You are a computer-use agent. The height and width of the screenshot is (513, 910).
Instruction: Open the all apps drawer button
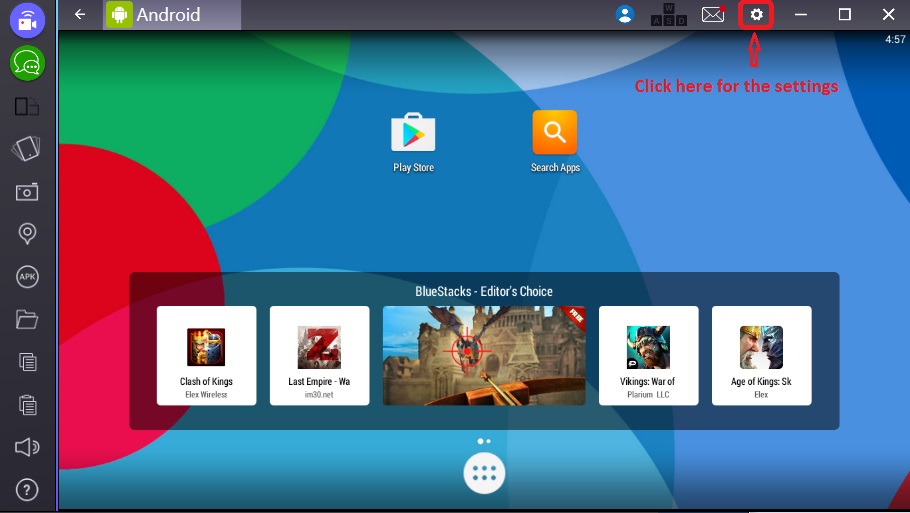coord(484,474)
